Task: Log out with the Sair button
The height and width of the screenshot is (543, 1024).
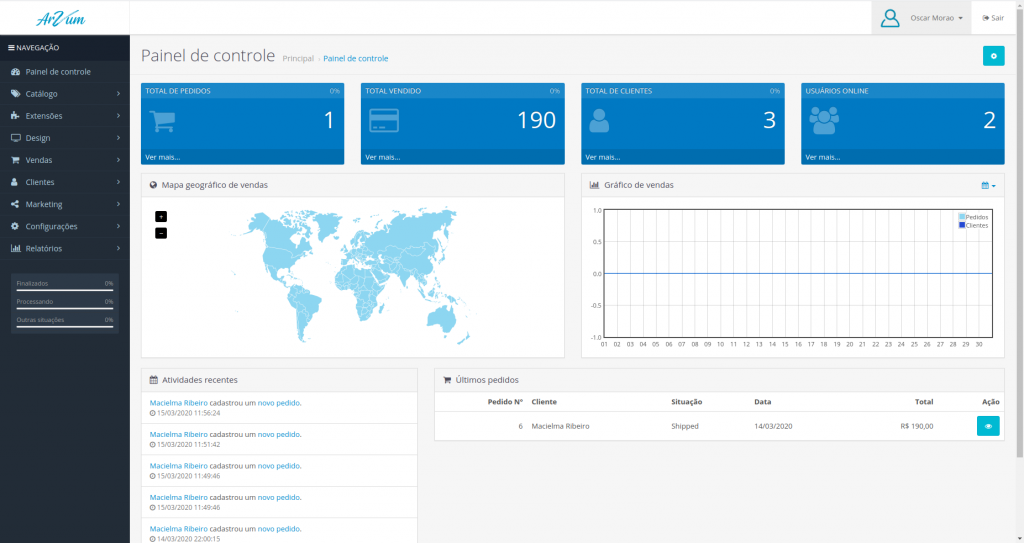Action: (993, 18)
